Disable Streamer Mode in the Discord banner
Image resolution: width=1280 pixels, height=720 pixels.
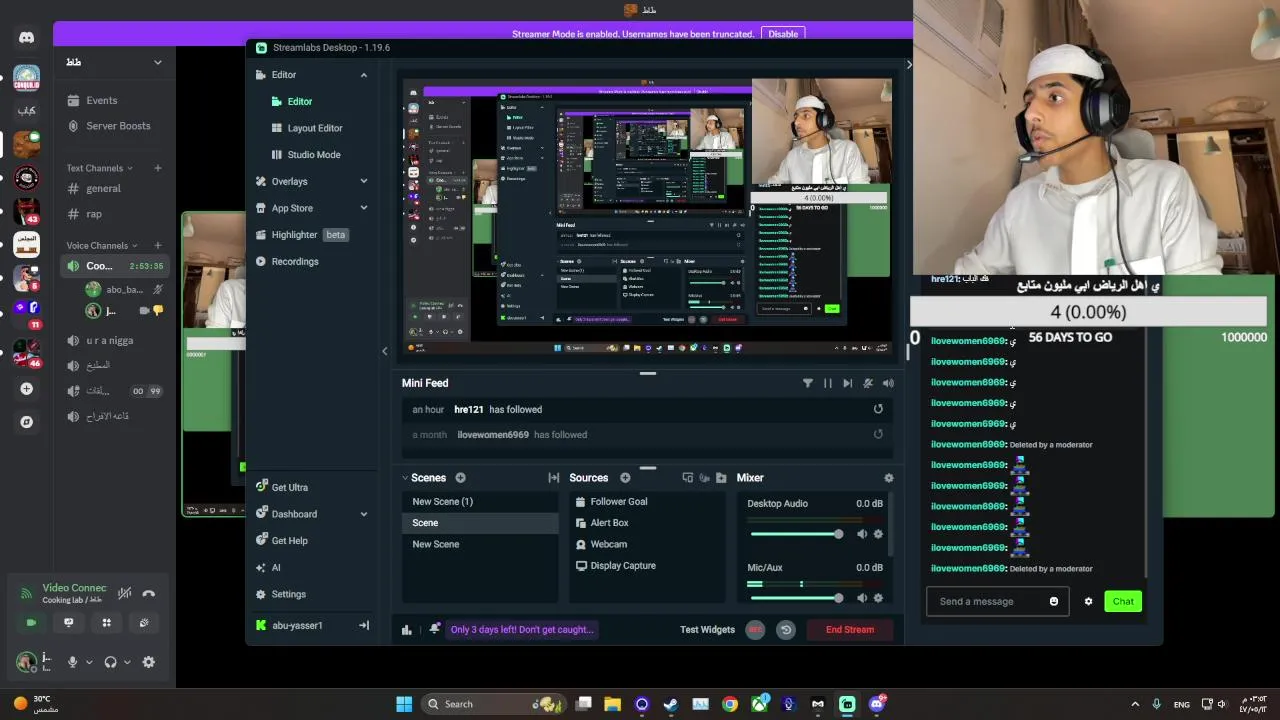[783, 34]
